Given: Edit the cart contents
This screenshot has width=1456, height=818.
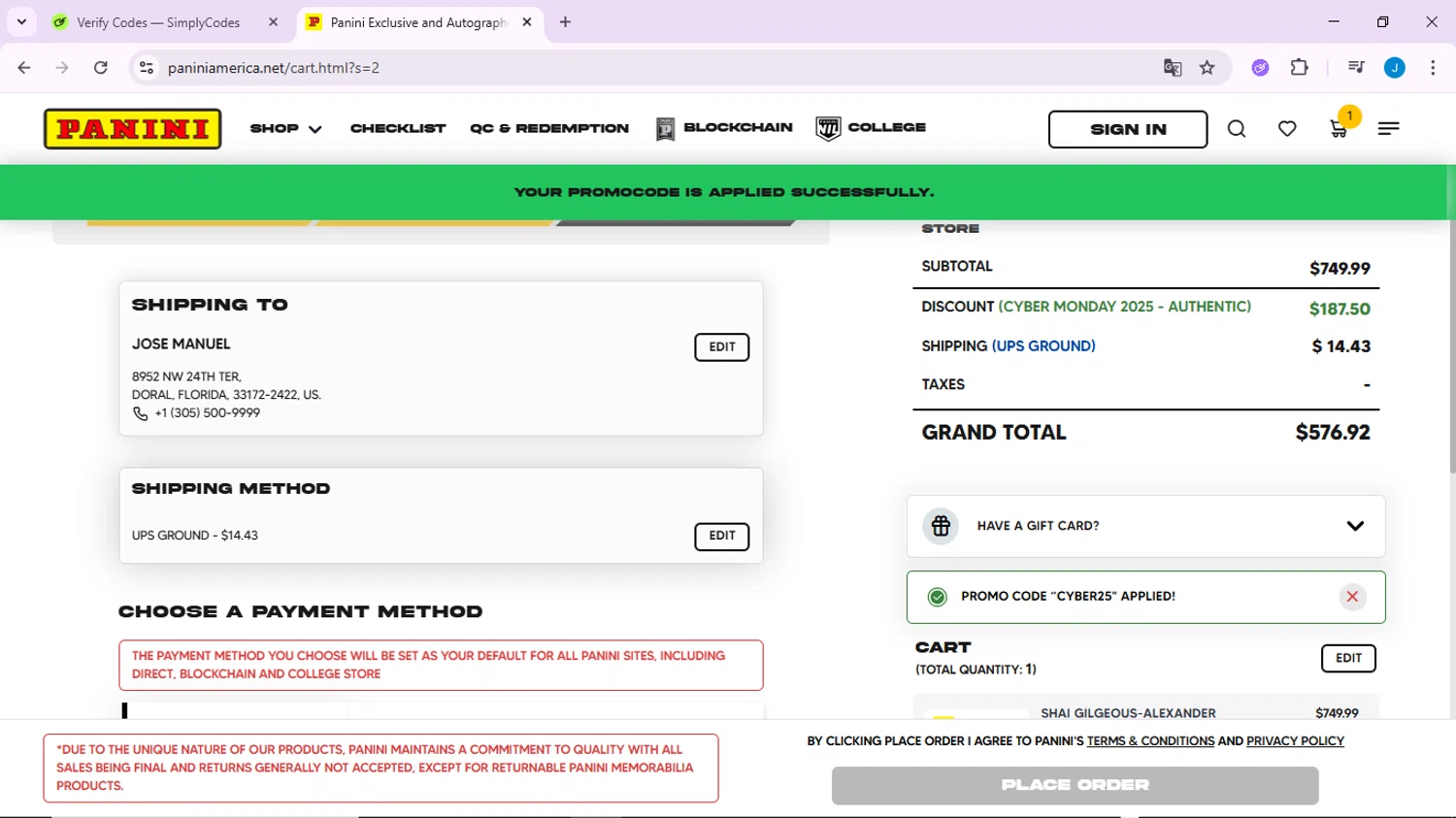Looking at the screenshot, I should [x=1348, y=658].
